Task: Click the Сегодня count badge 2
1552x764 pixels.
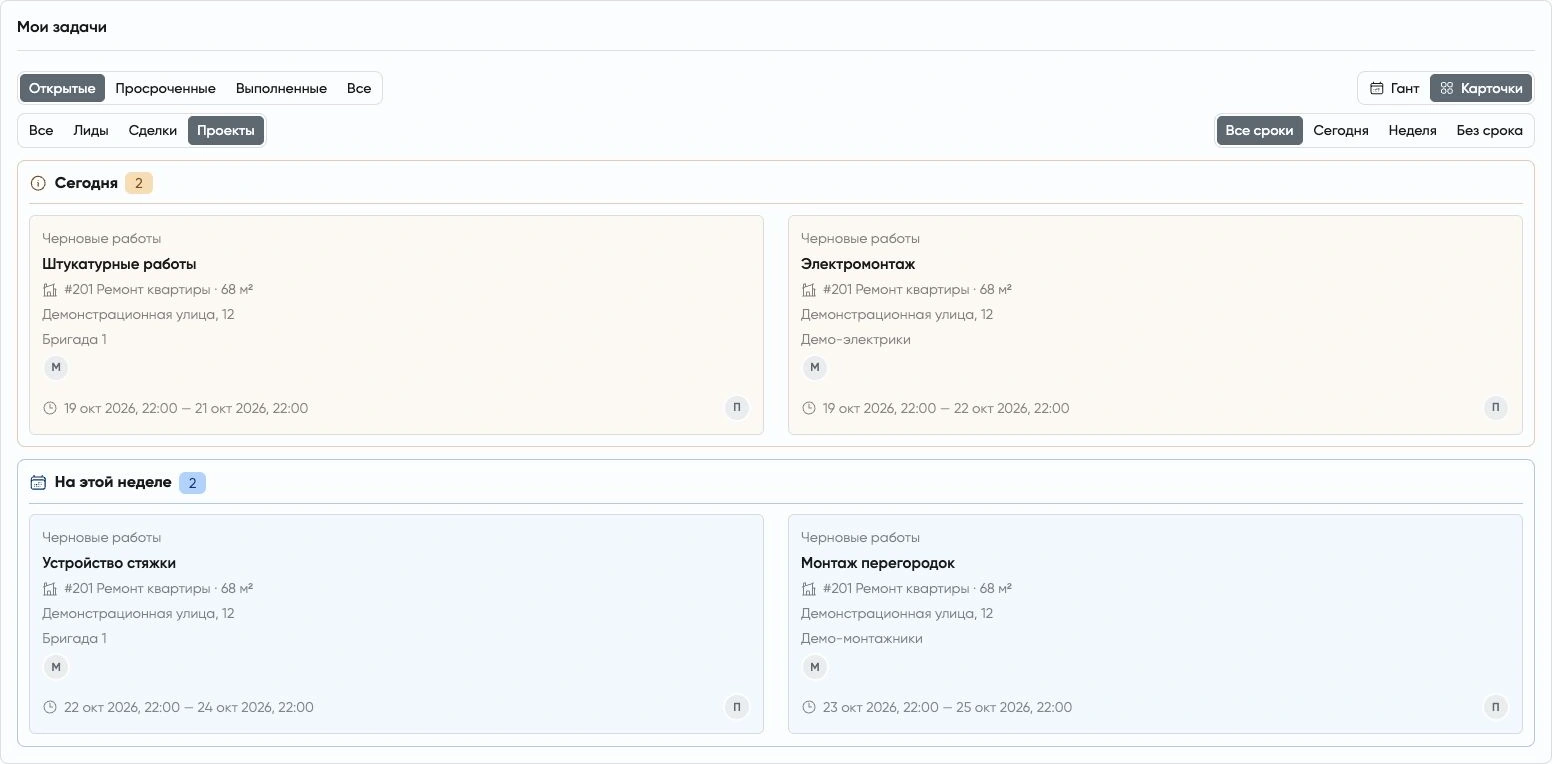Action: coord(139,183)
